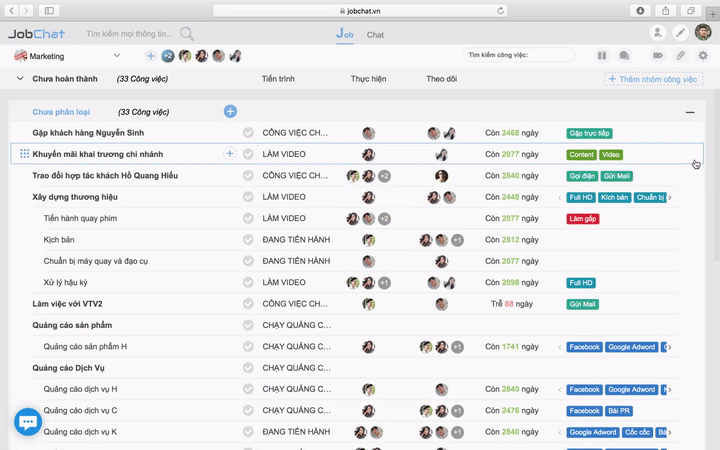Screen dimensions: 720x450
Task: Click the drag handle on Khuyến mãi row
Action: 24,154
